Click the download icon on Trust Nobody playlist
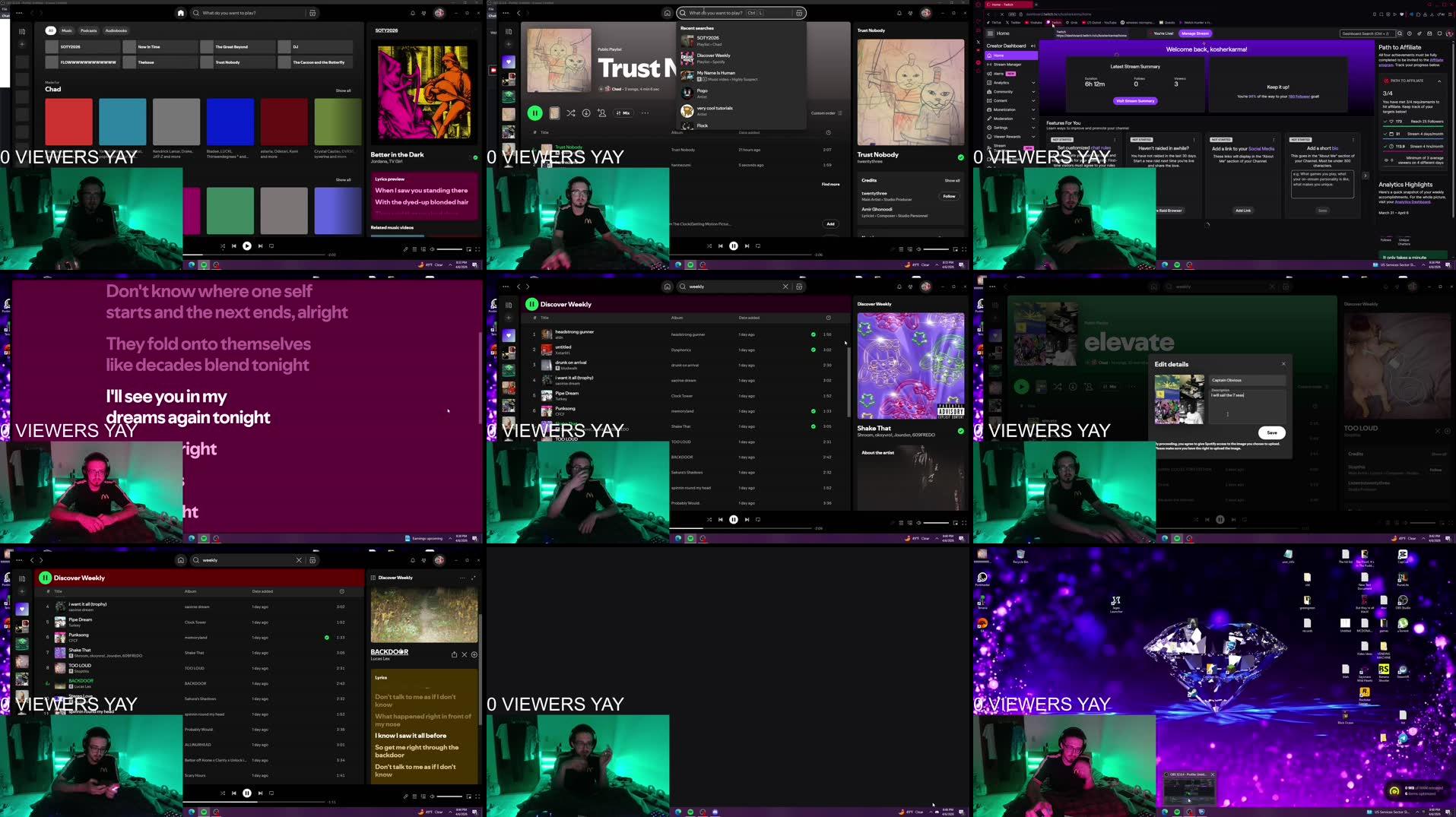 586,113
